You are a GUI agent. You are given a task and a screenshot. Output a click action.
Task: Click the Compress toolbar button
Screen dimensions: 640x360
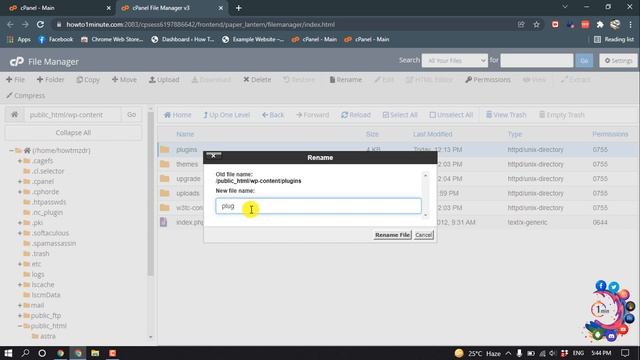click(25, 96)
